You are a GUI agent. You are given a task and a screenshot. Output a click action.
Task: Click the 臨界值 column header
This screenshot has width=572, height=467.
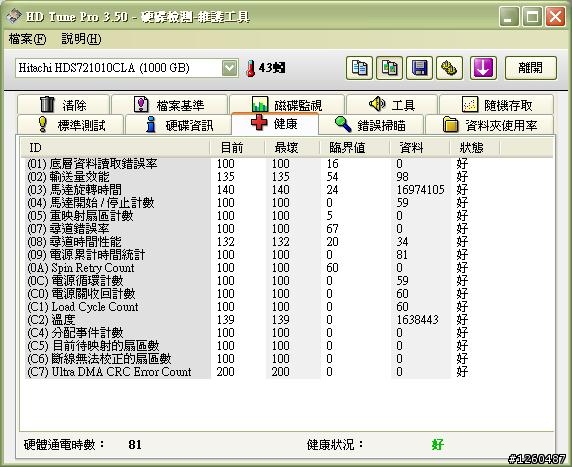pos(355,148)
